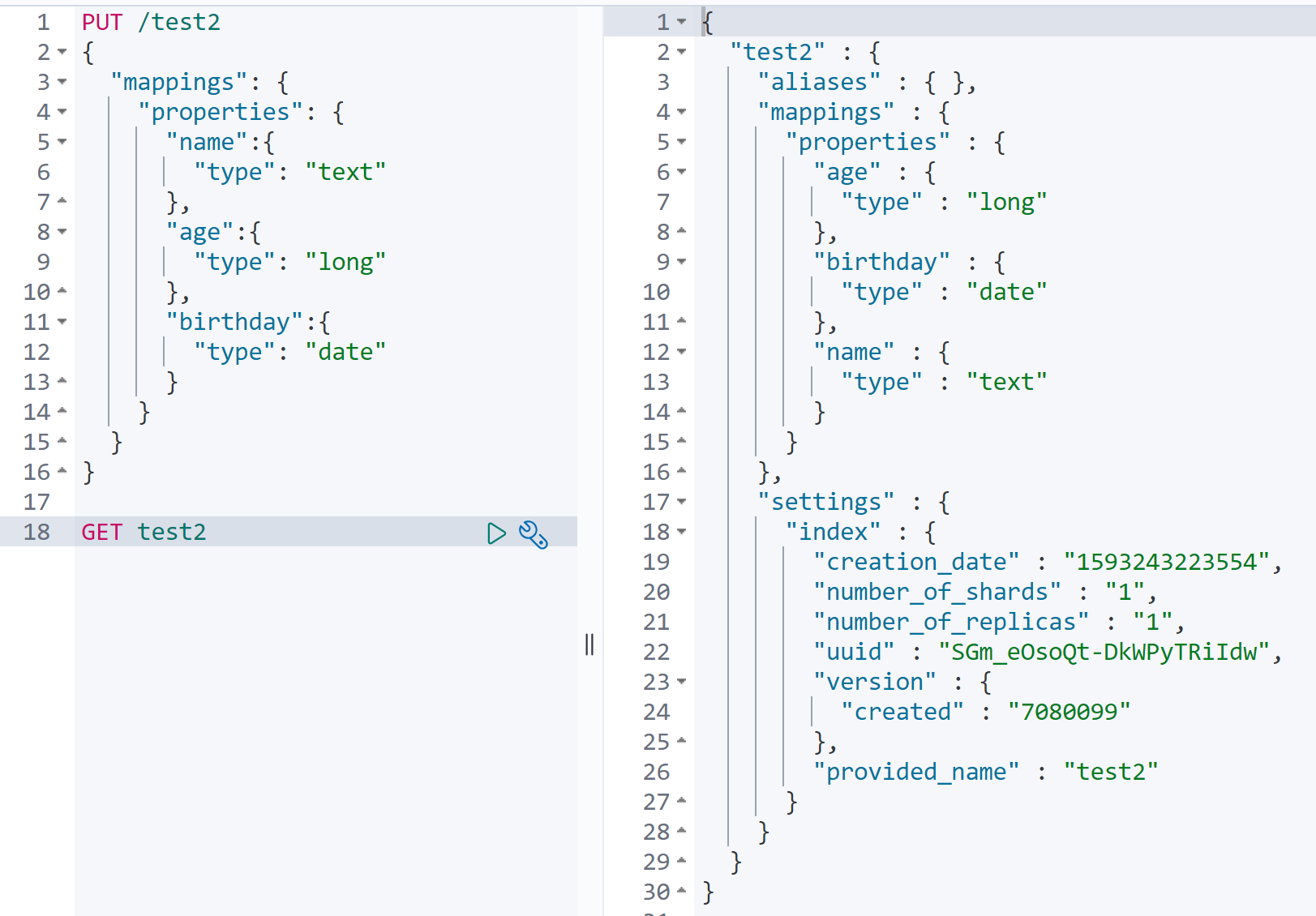Image resolution: width=1316 pixels, height=916 pixels.
Task: Collapse "properties" fold at request line 4
Action: (62, 113)
